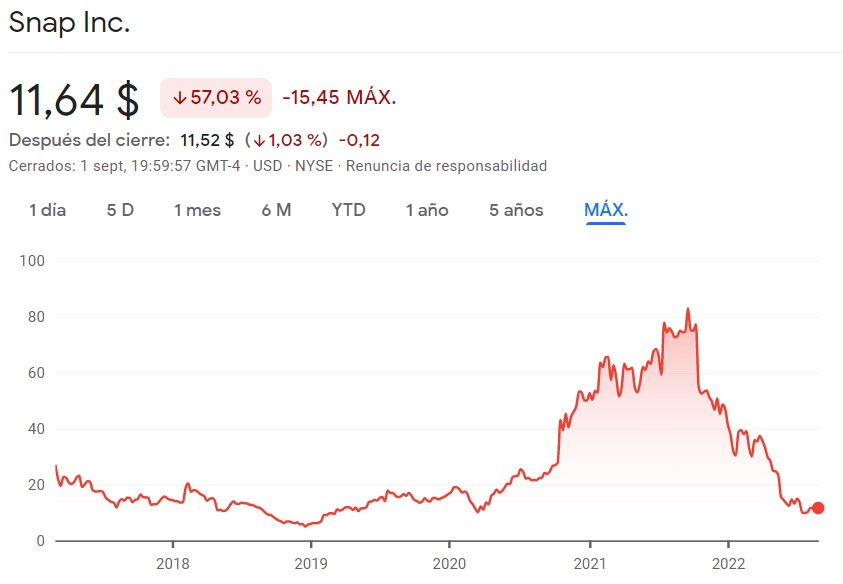This screenshot has height=584, width=843.
Task: Click the 2021 label on the time axis
Action: pos(590,564)
